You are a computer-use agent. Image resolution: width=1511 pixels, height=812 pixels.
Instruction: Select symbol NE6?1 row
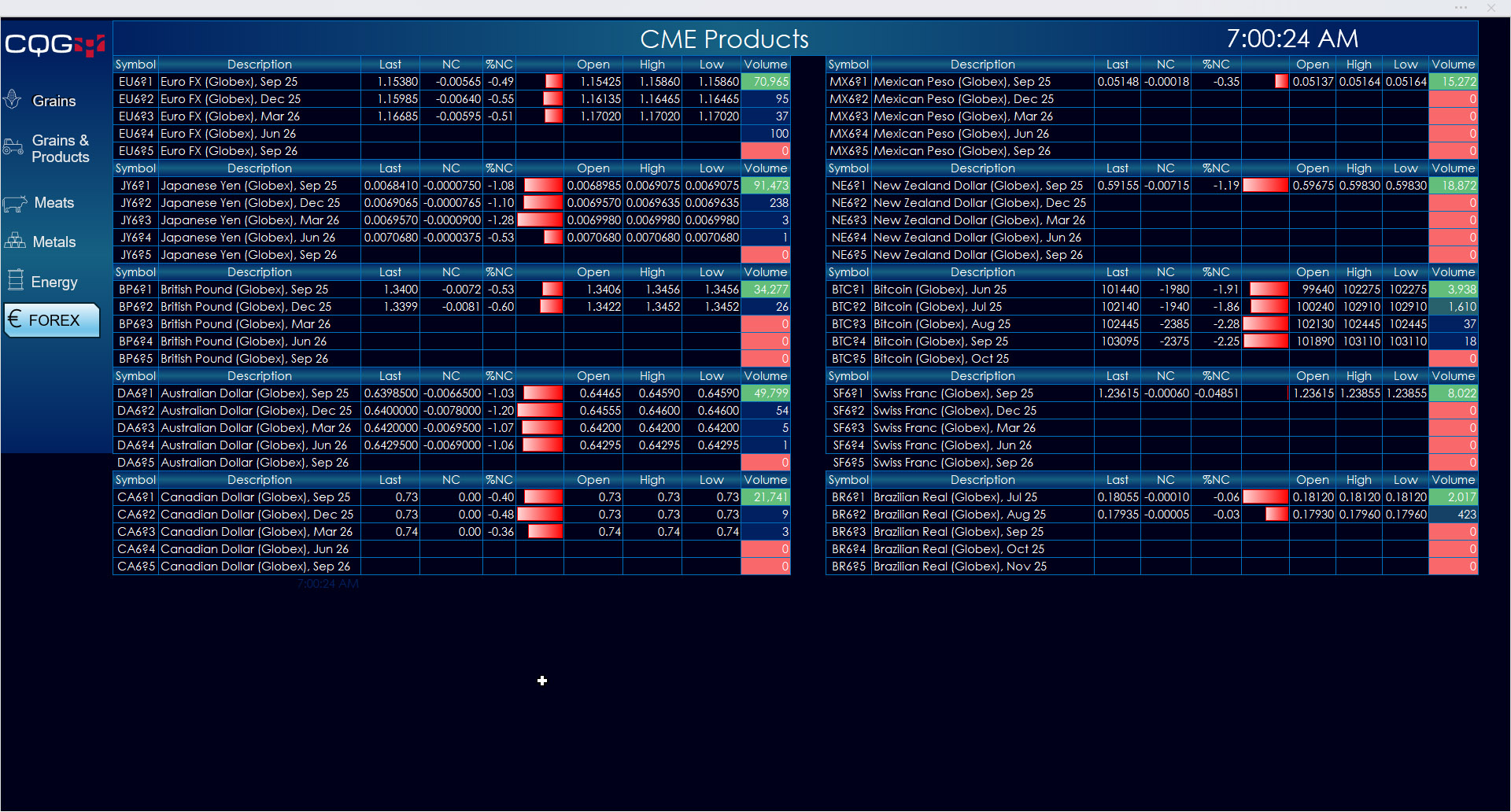(848, 186)
